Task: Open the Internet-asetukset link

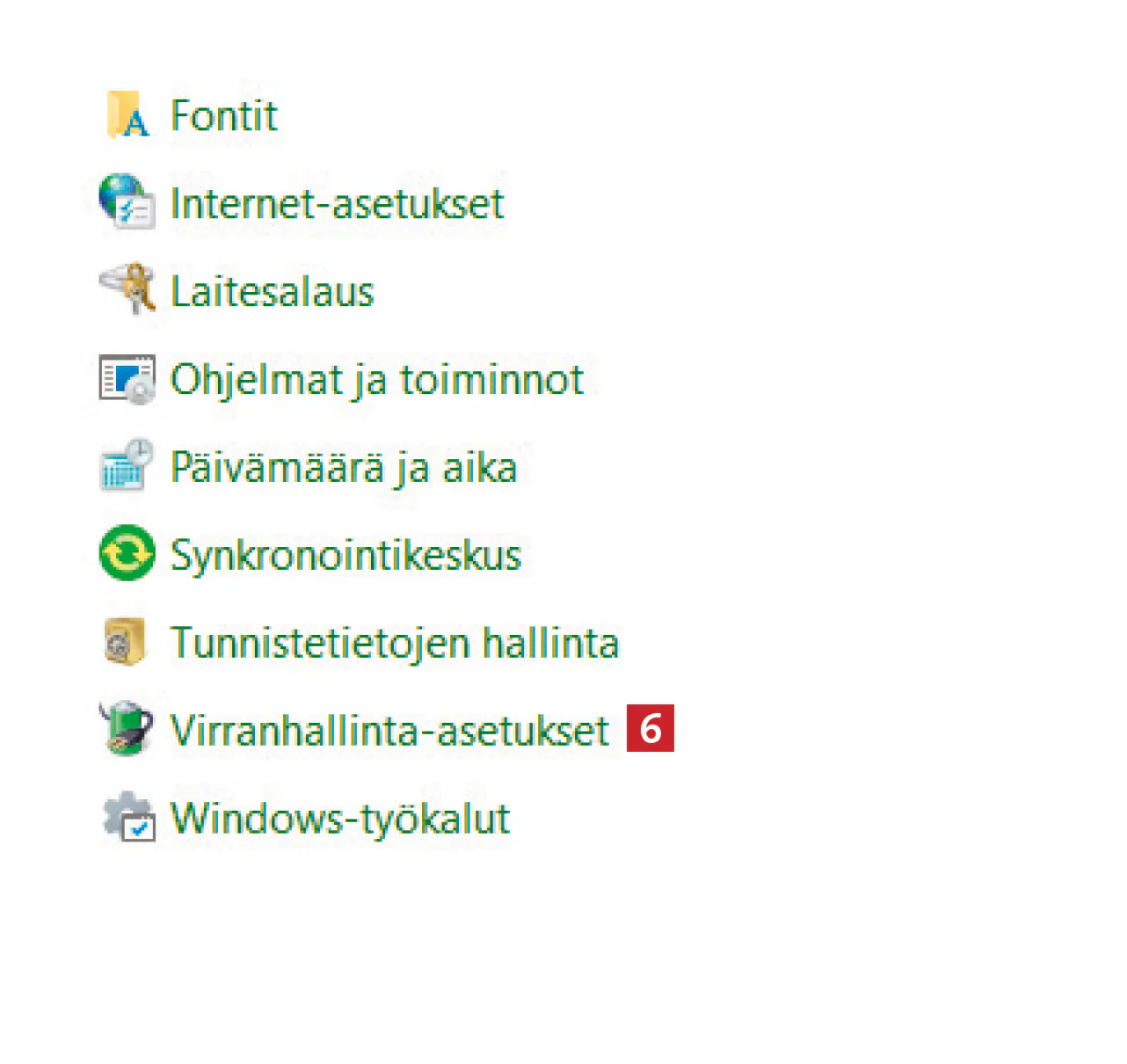Action: (x=337, y=204)
